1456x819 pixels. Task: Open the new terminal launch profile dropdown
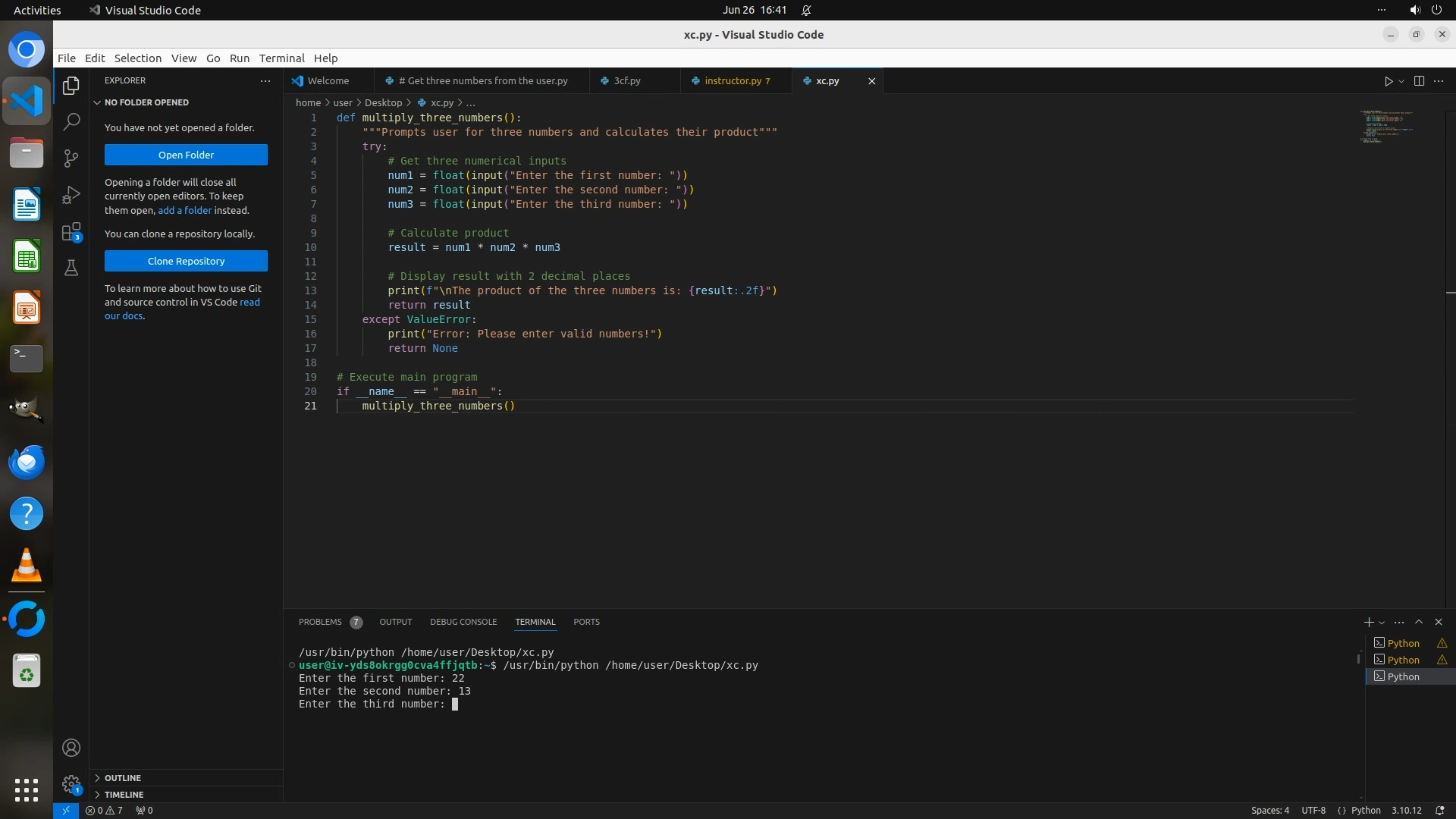[x=1382, y=623]
